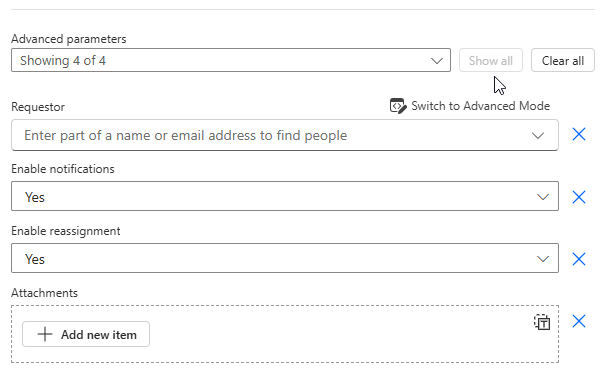Remove Enable reassignment parameter with X

click(x=579, y=259)
